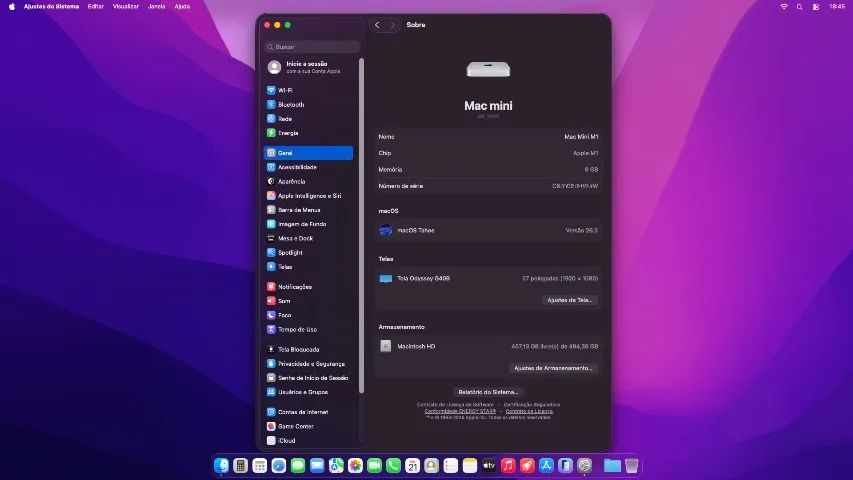Open Contas de Internet settings
Viewport: 853px width, 480px height.
[x=308, y=412]
